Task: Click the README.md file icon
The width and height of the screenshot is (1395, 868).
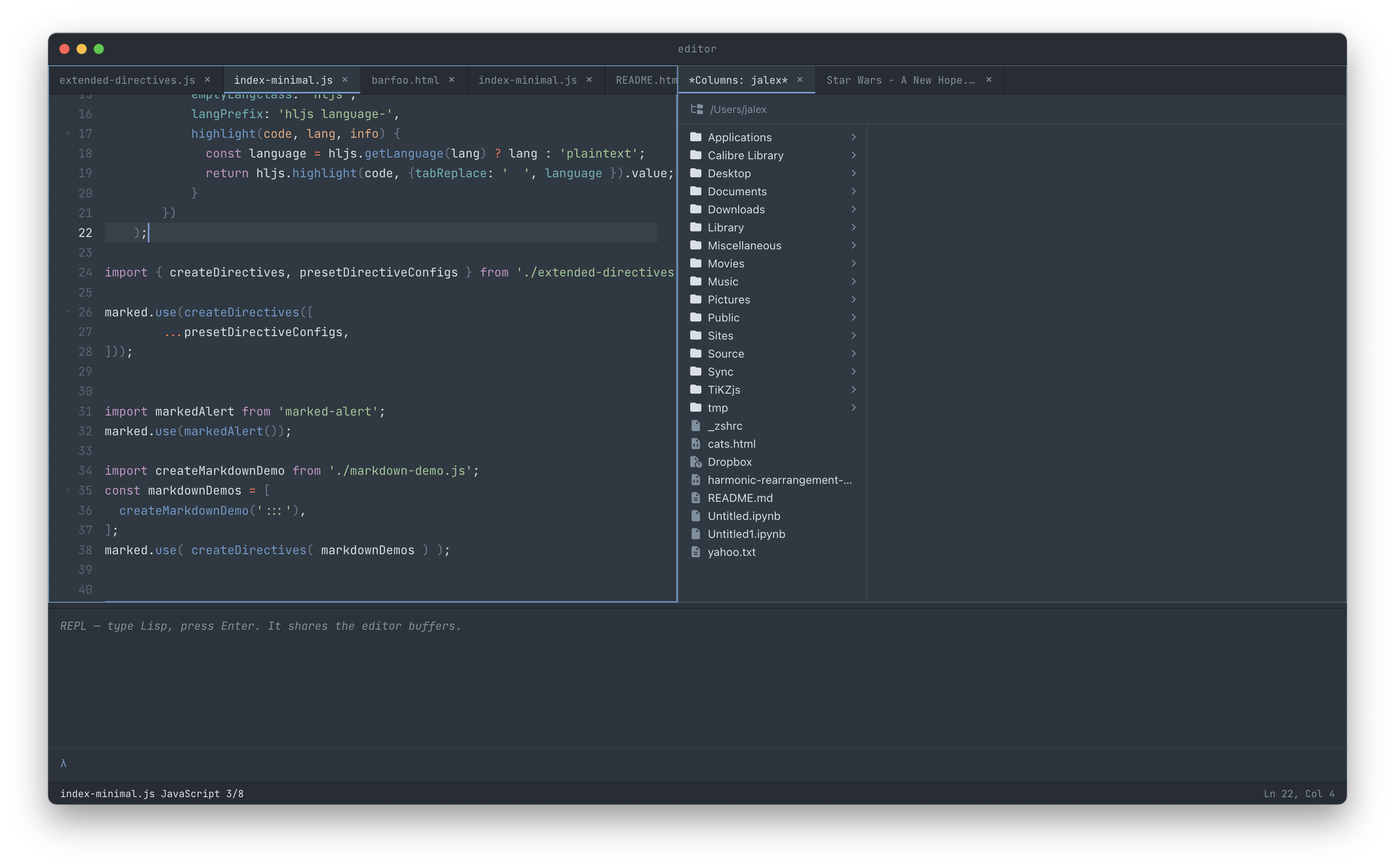Action: coord(695,498)
